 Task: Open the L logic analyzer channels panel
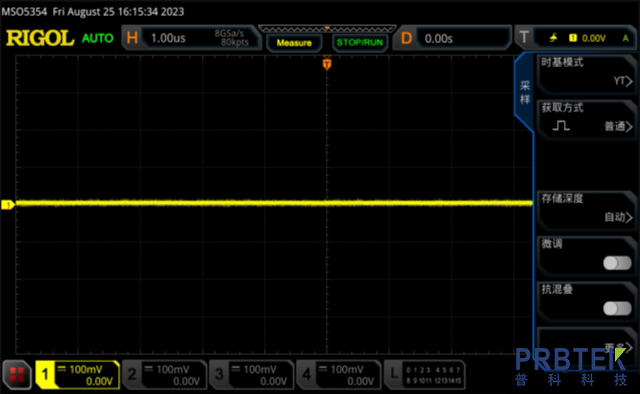click(424, 374)
